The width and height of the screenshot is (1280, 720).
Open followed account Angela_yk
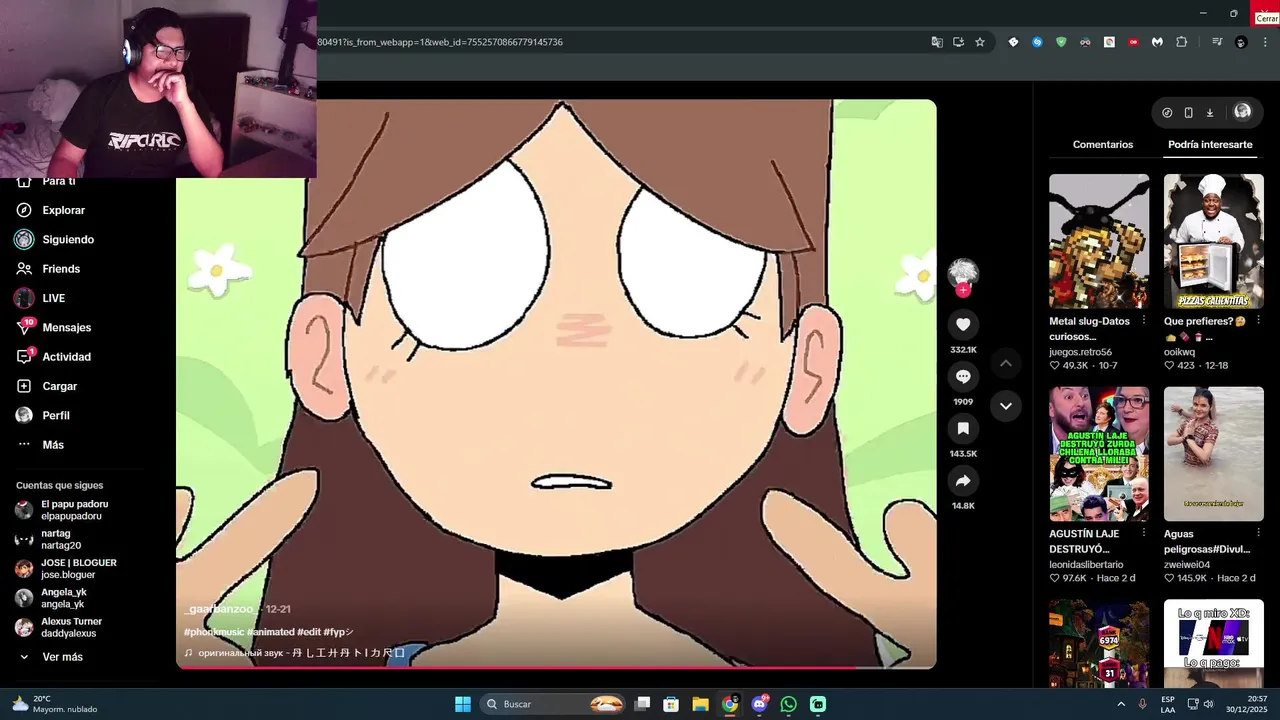62,598
